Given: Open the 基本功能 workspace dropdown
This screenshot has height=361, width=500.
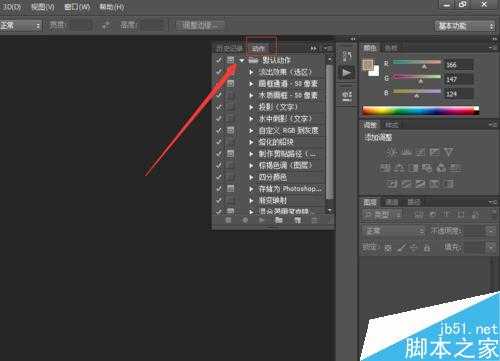Looking at the screenshot, I should coord(465,26).
